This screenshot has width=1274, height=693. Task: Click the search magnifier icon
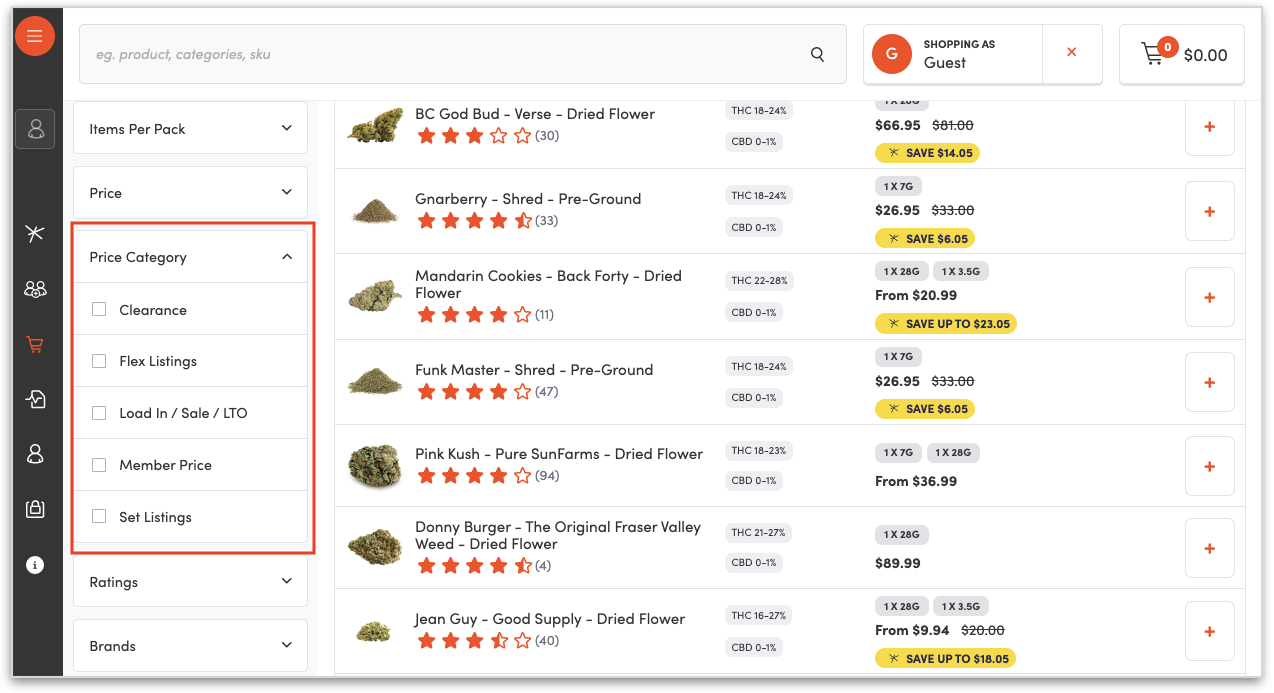tap(817, 55)
